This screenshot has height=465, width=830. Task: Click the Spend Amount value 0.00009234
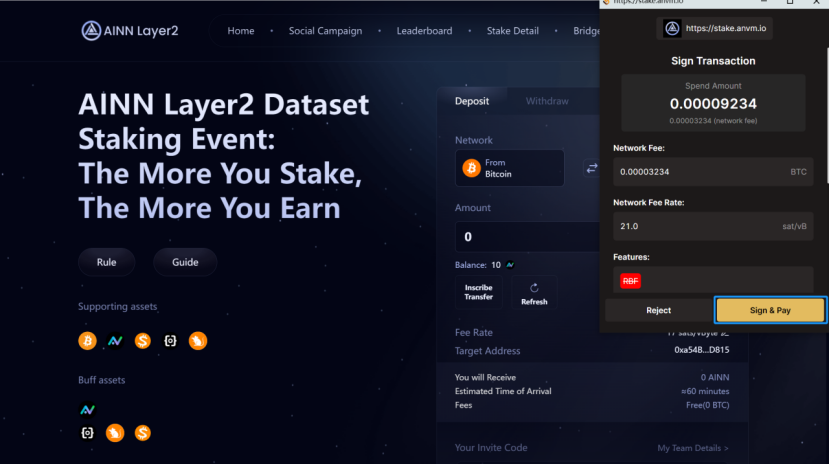tap(713, 104)
